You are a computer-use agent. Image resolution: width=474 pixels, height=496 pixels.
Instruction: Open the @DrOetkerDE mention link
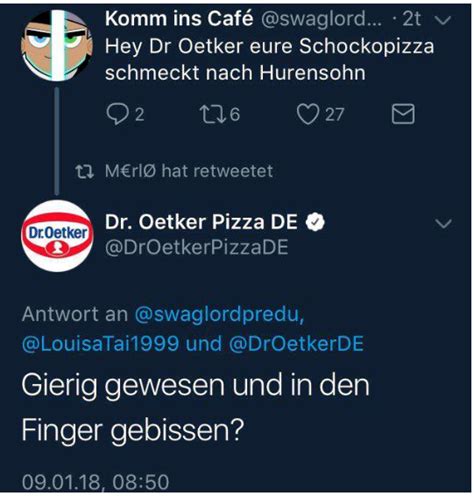pyautogui.click(x=296, y=344)
